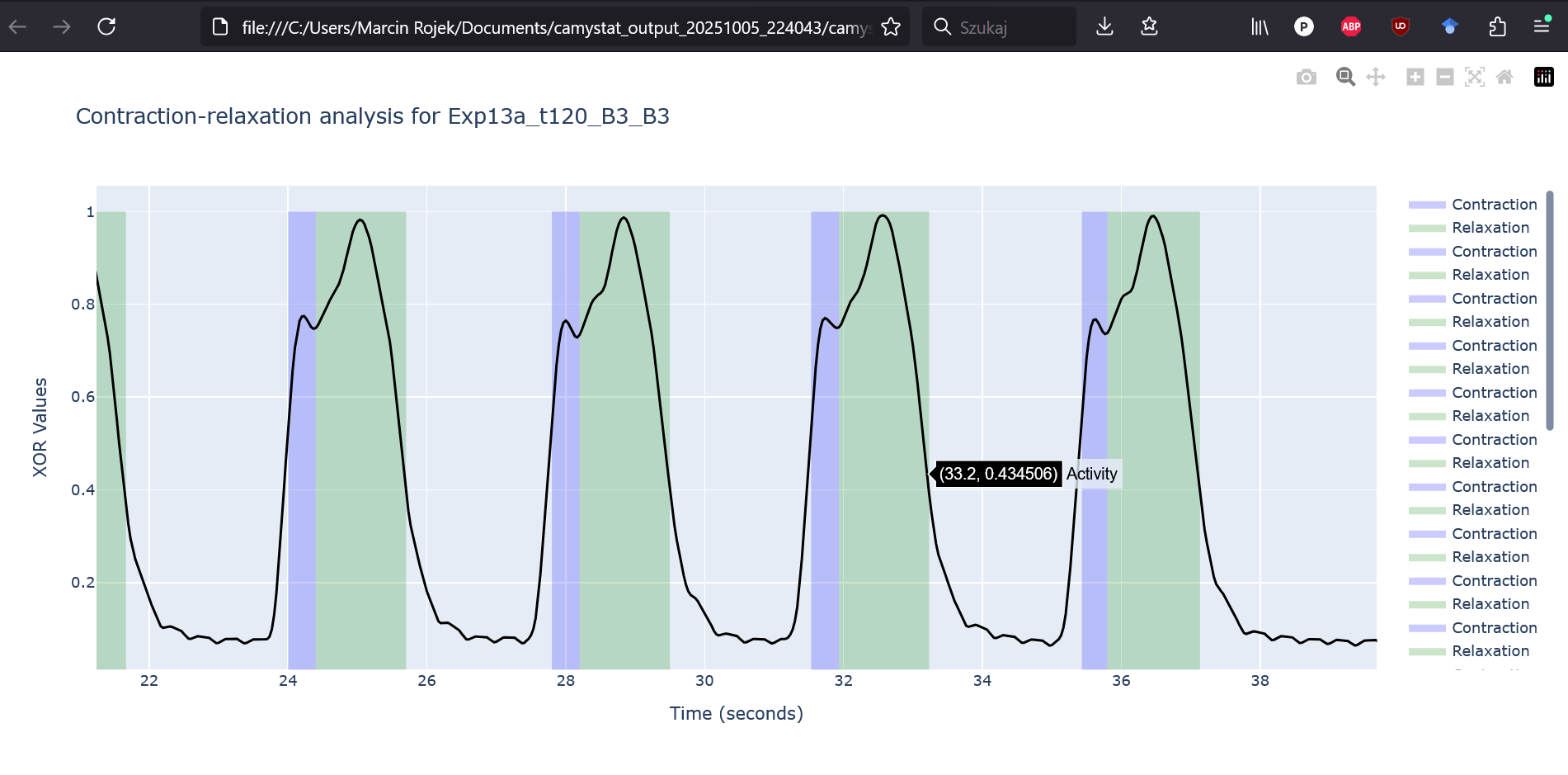Download plot as PNG with camera icon

coord(1307,78)
